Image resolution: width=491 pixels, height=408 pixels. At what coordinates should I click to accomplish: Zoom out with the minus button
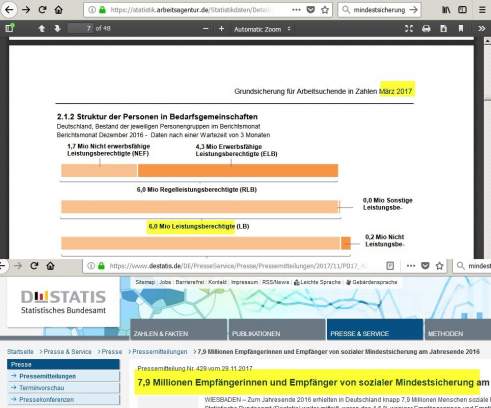coord(205,29)
